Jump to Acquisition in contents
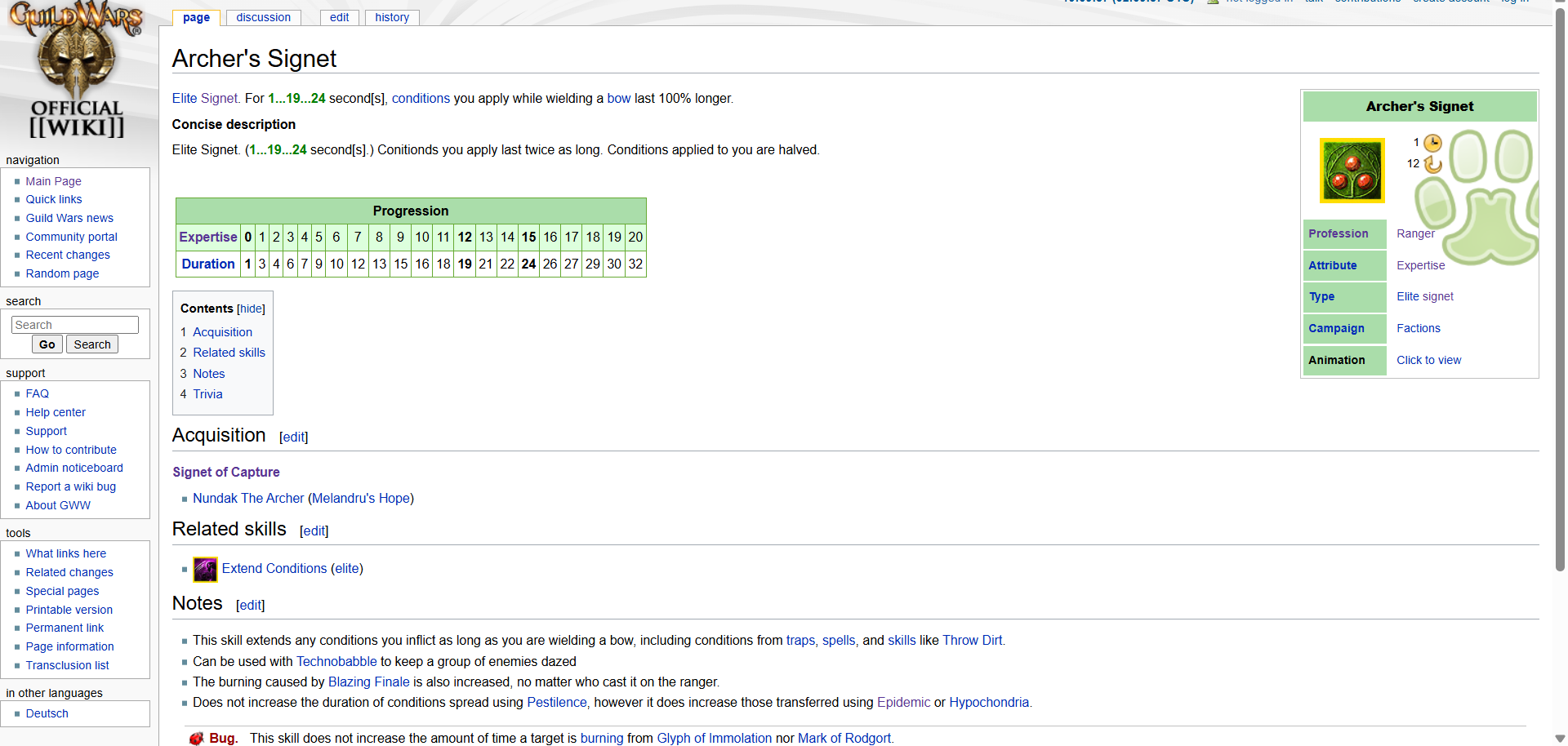Screen dimensions: 1568x746 (222, 332)
